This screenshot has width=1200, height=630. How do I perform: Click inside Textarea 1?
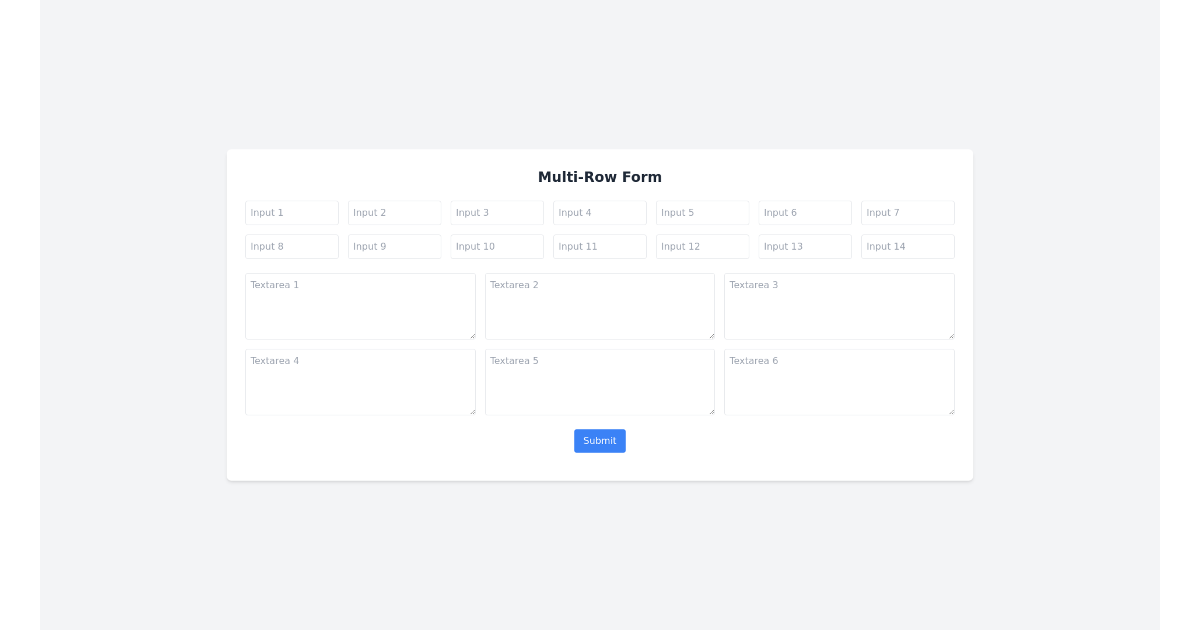click(x=360, y=305)
